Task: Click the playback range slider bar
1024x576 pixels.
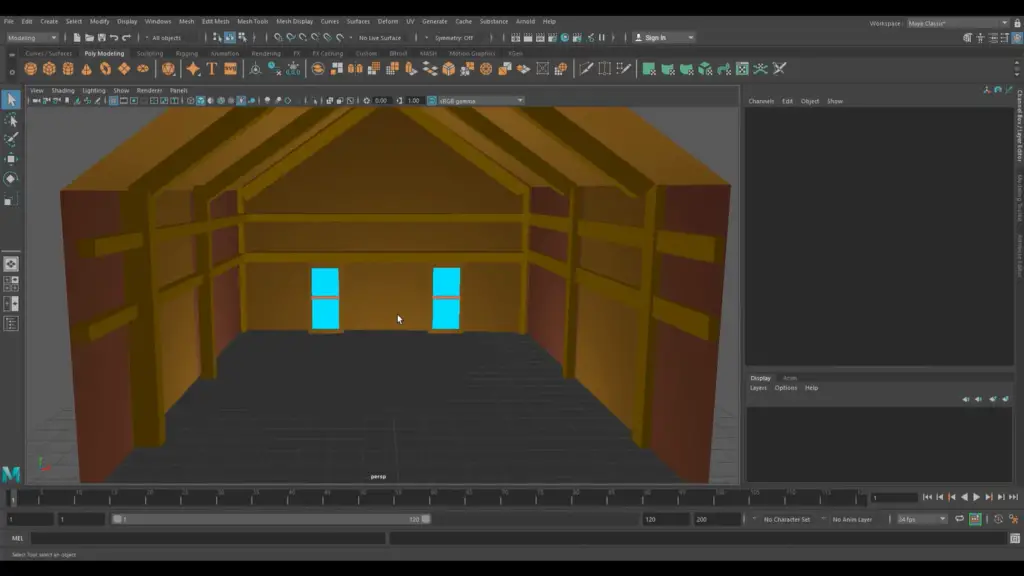Action: pyautogui.click(x=270, y=519)
